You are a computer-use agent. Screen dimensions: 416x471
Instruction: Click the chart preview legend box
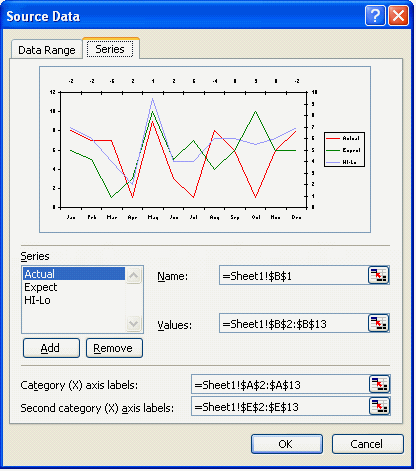tap(344, 149)
